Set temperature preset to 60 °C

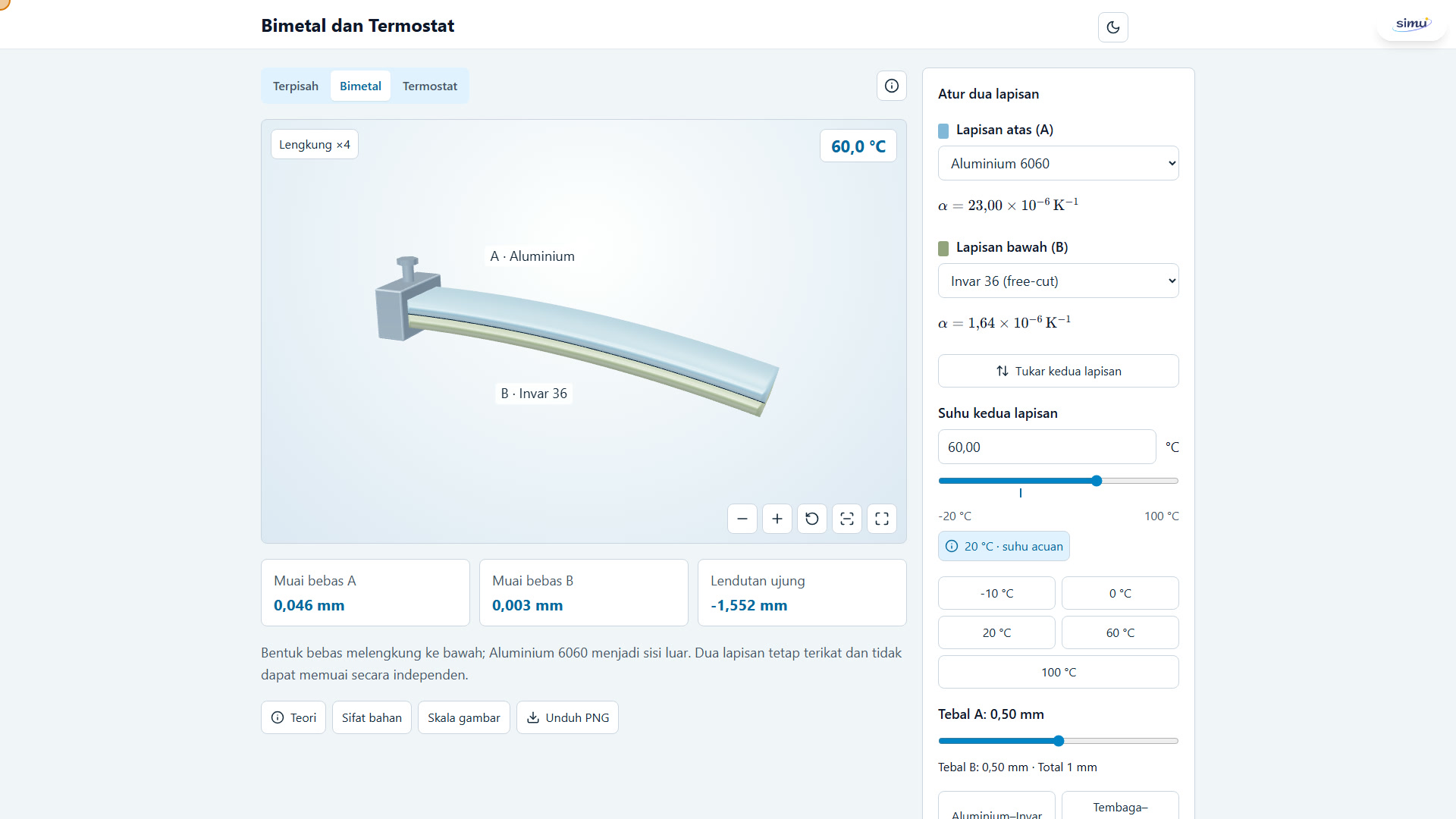click(1120, 632)
